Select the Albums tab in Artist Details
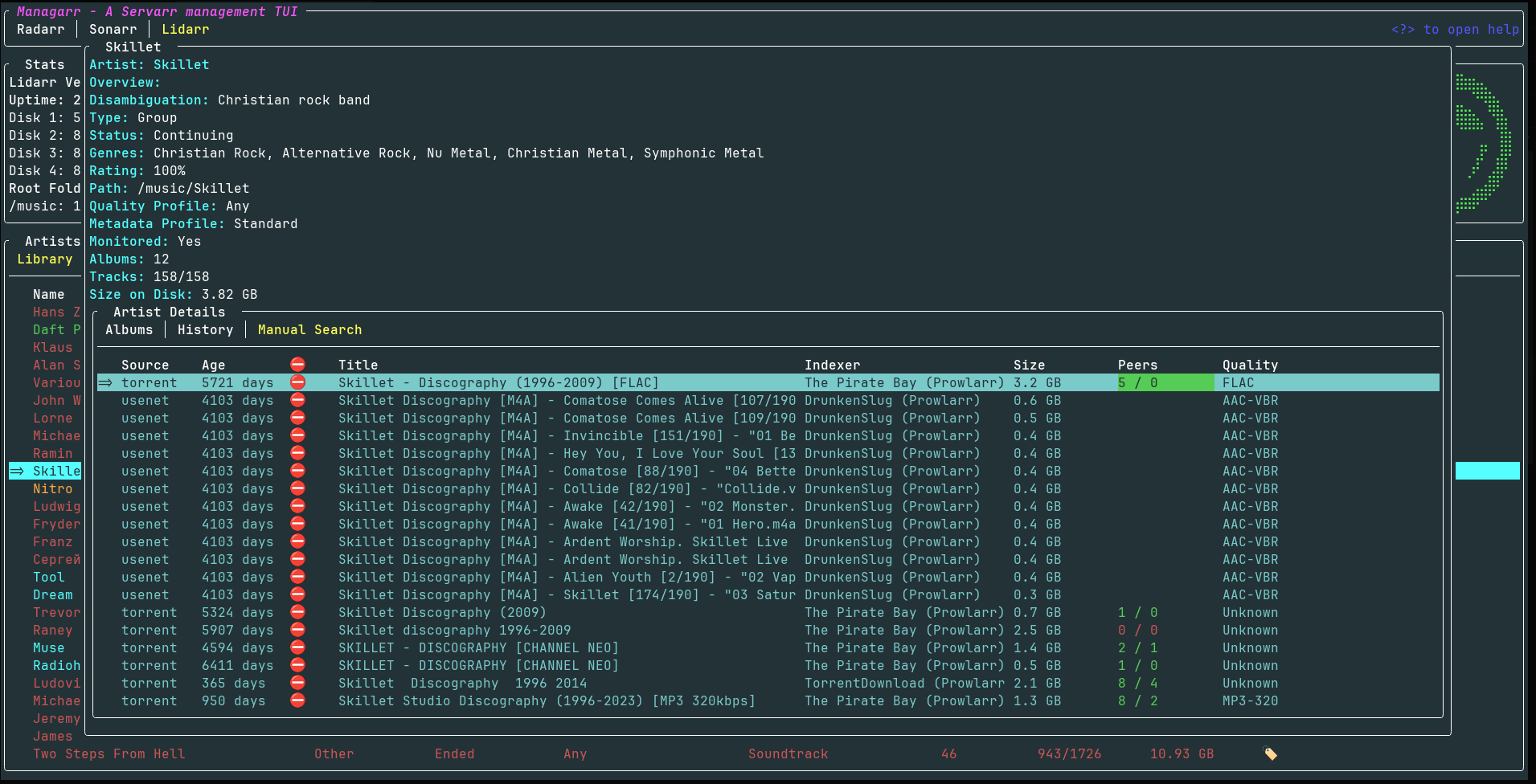Image resolution: width=1536 pixels, height=784 pixels. point(129,329)
